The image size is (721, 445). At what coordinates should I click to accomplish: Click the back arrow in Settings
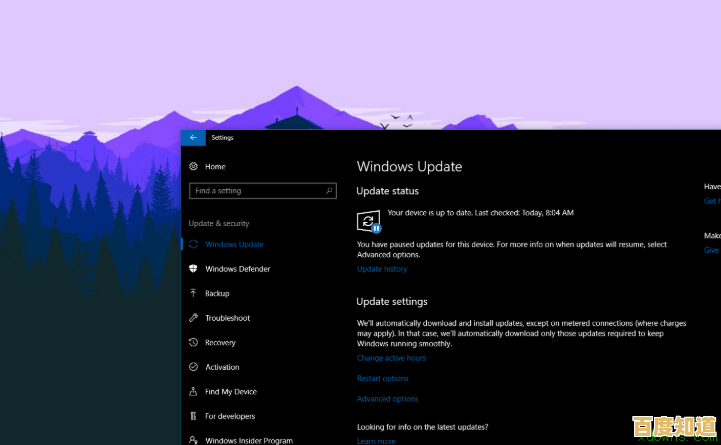(x=193, y=137)
